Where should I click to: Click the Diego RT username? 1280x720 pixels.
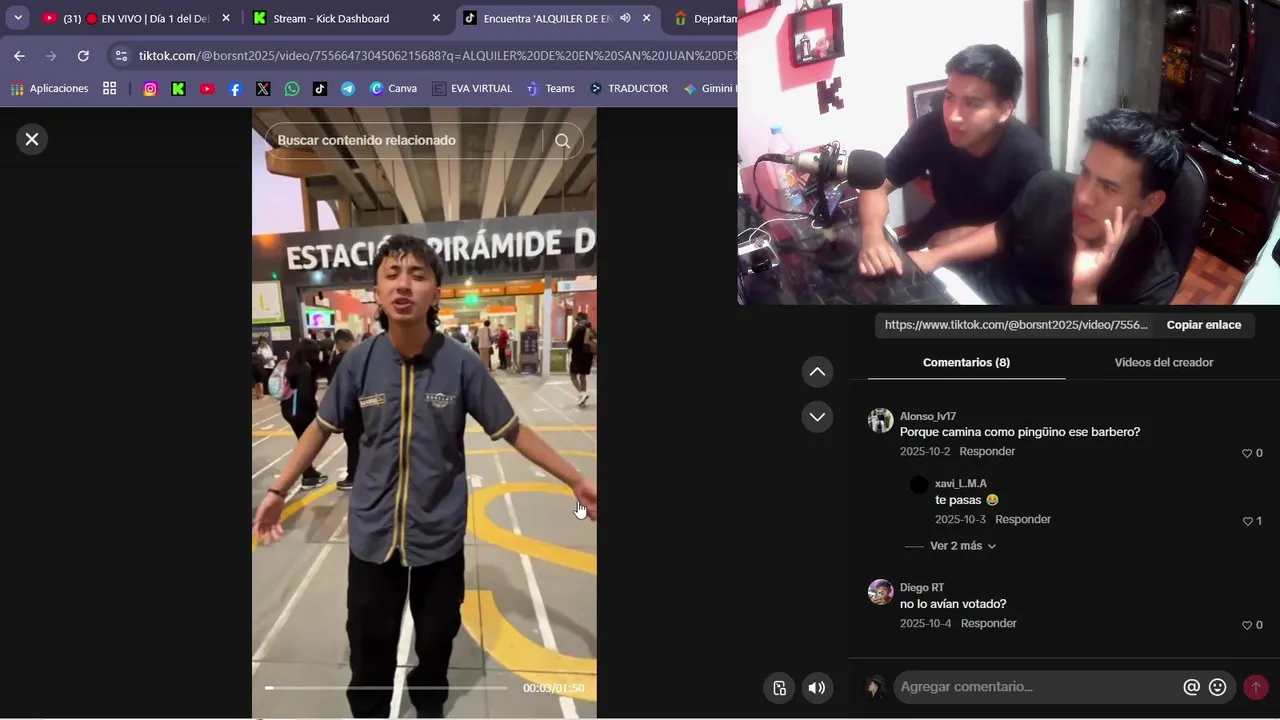[922, 588]
